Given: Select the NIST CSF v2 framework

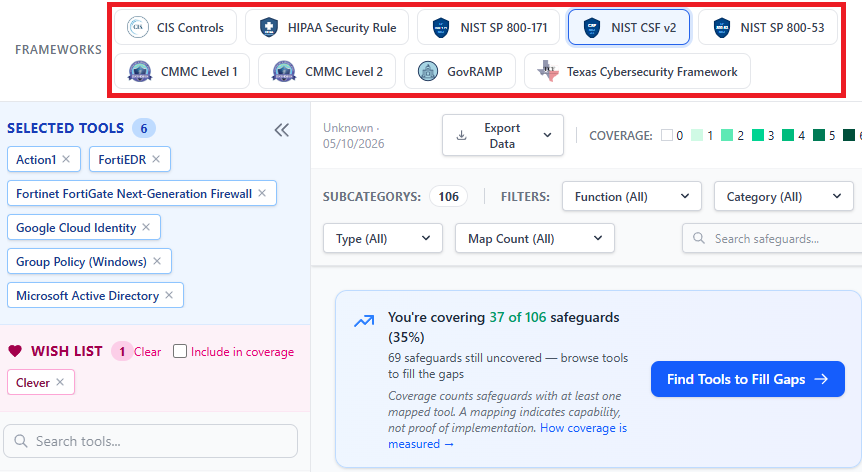Looking at the screenshot, I should click(629, 27).
